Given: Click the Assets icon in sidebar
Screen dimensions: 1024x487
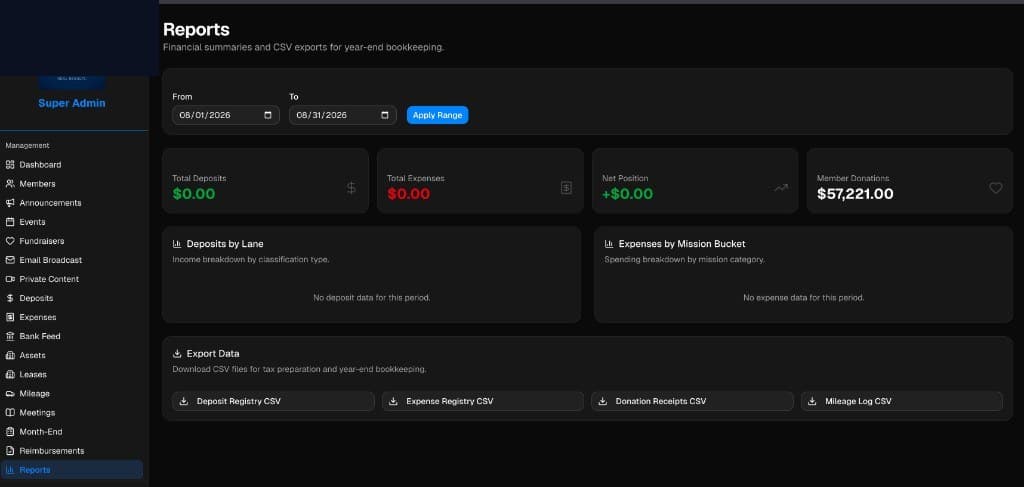Looking at the screenshot, I should pos(10,355).
